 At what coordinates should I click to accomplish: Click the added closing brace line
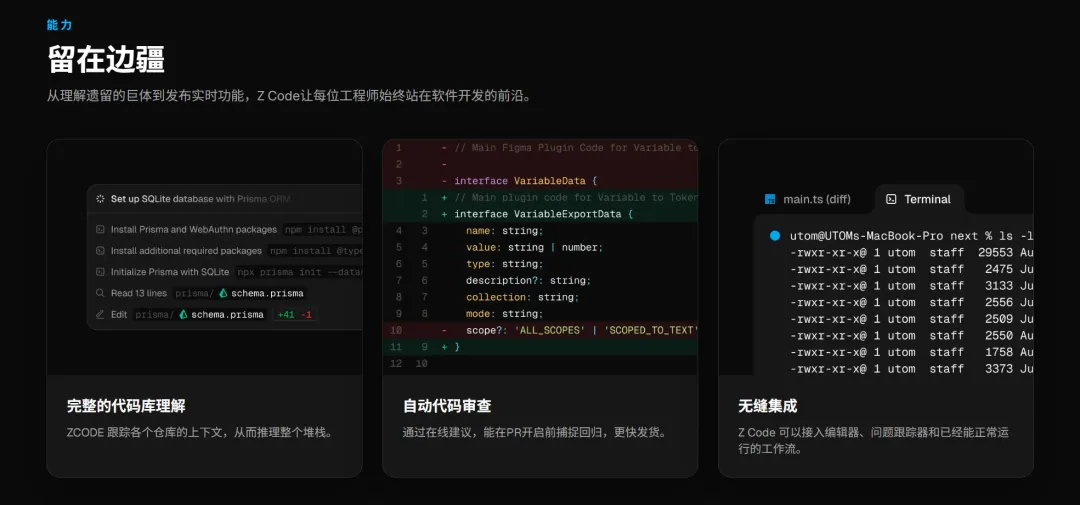pos(540,347)
